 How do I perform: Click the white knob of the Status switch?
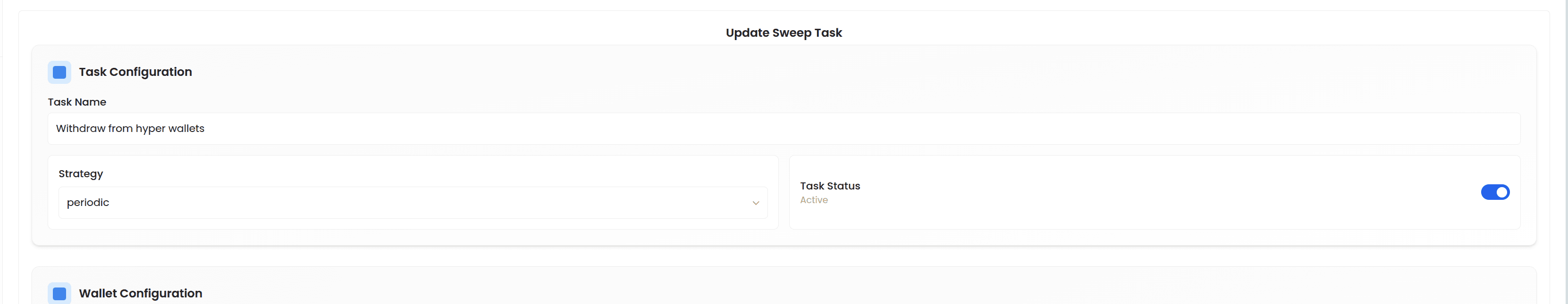tap(1501, 192)
